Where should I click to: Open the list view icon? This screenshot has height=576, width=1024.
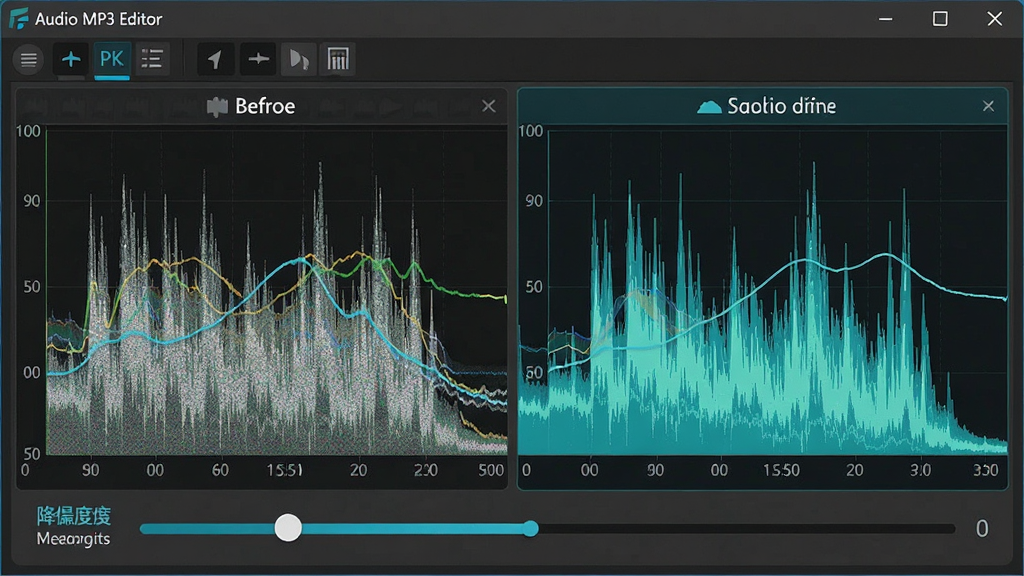coord(152,59)
